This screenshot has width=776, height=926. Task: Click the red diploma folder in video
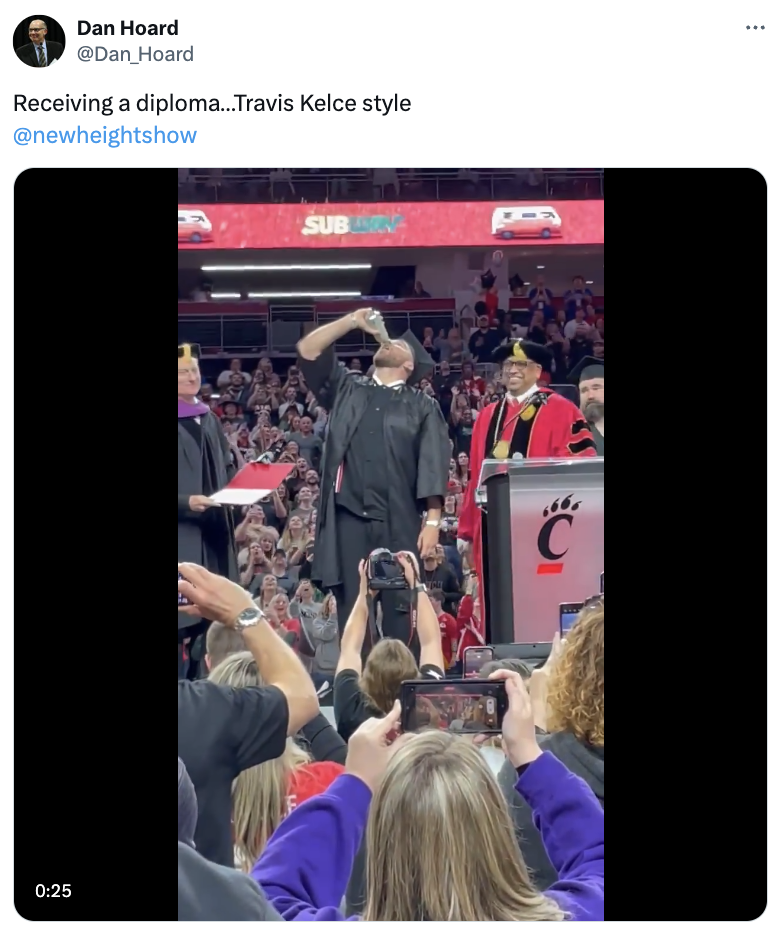252,484
